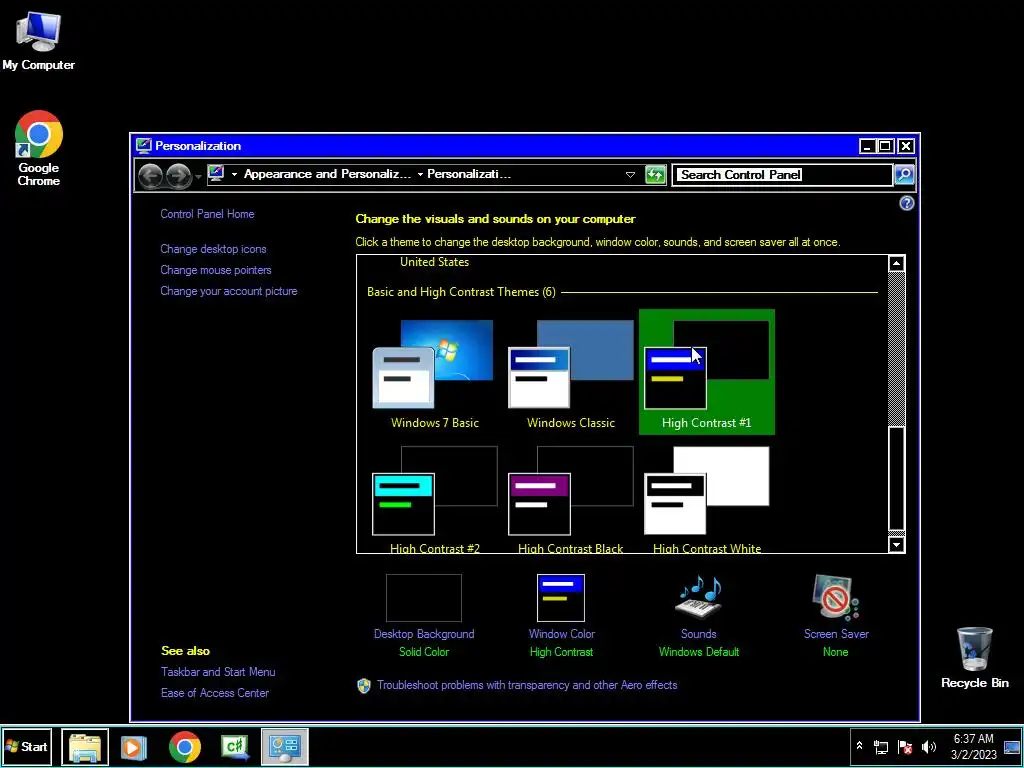Image resolution: width=1024 pixels, height=768 pixels.
Task: Show hidden tray icons arrow
Action: pos(859,746)
